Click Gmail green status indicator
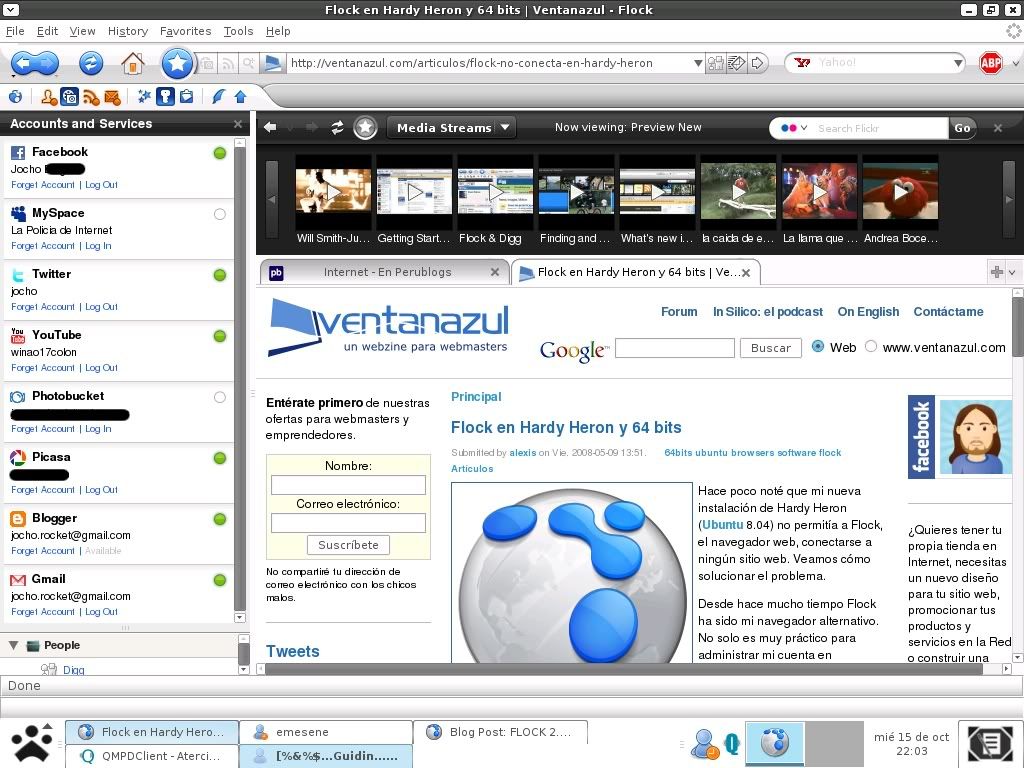Image resolution: width=1024 pixels, height=768 pixels. [220, 580]
